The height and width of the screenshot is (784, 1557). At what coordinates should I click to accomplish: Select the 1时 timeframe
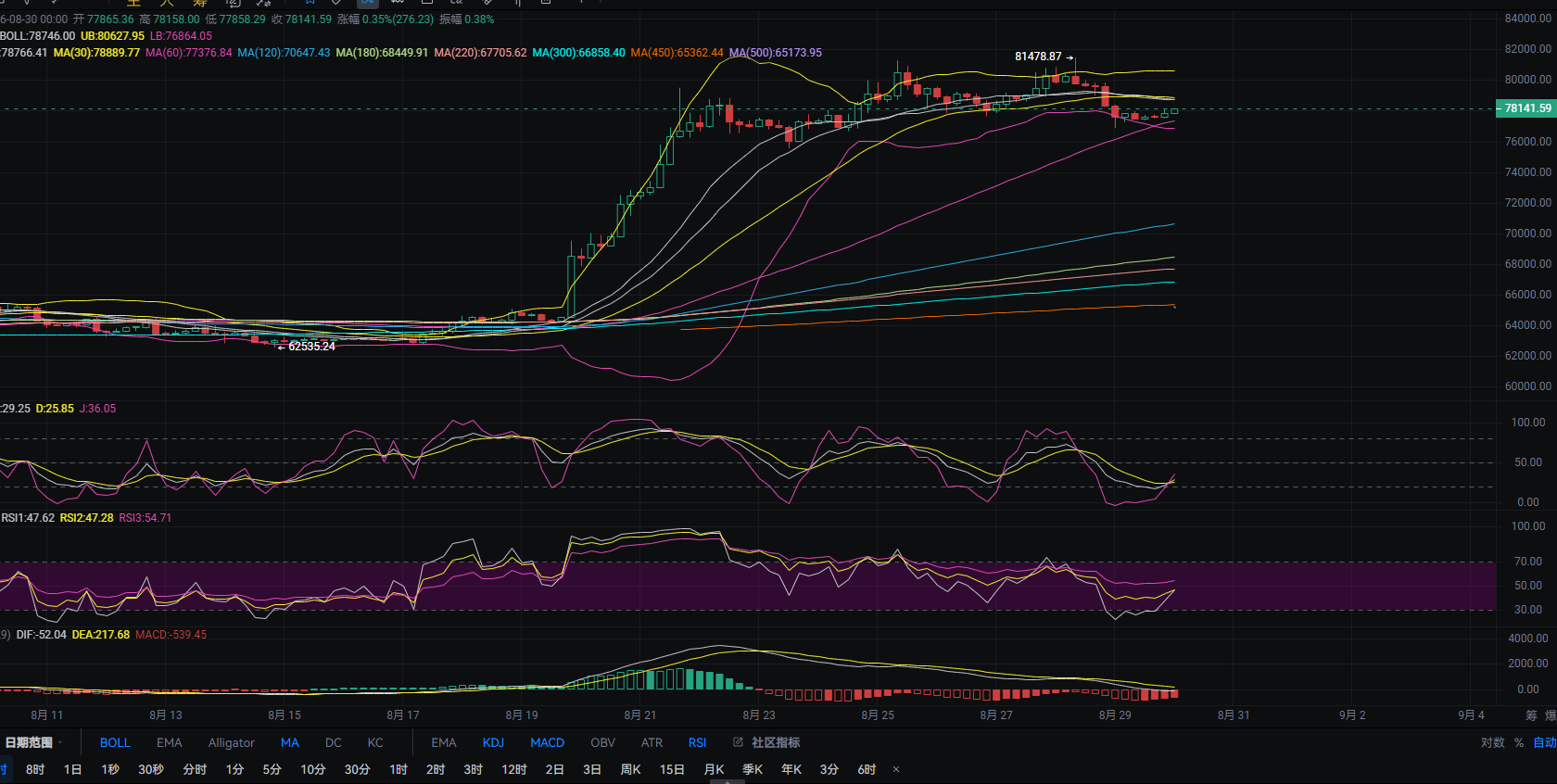click(x=399, y=769)
